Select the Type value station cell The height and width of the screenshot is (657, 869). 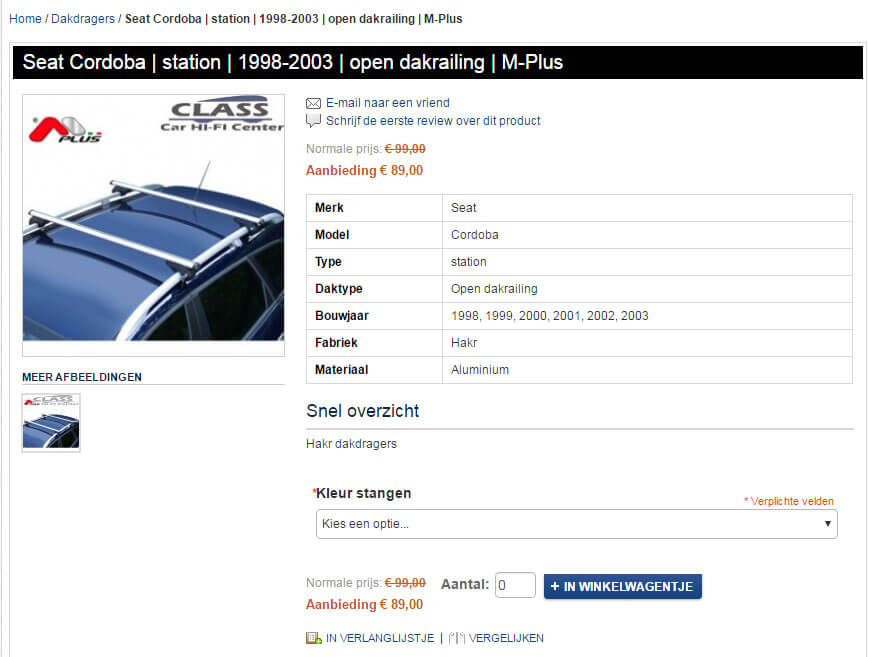pyautogui.click(x=647, y=262)
